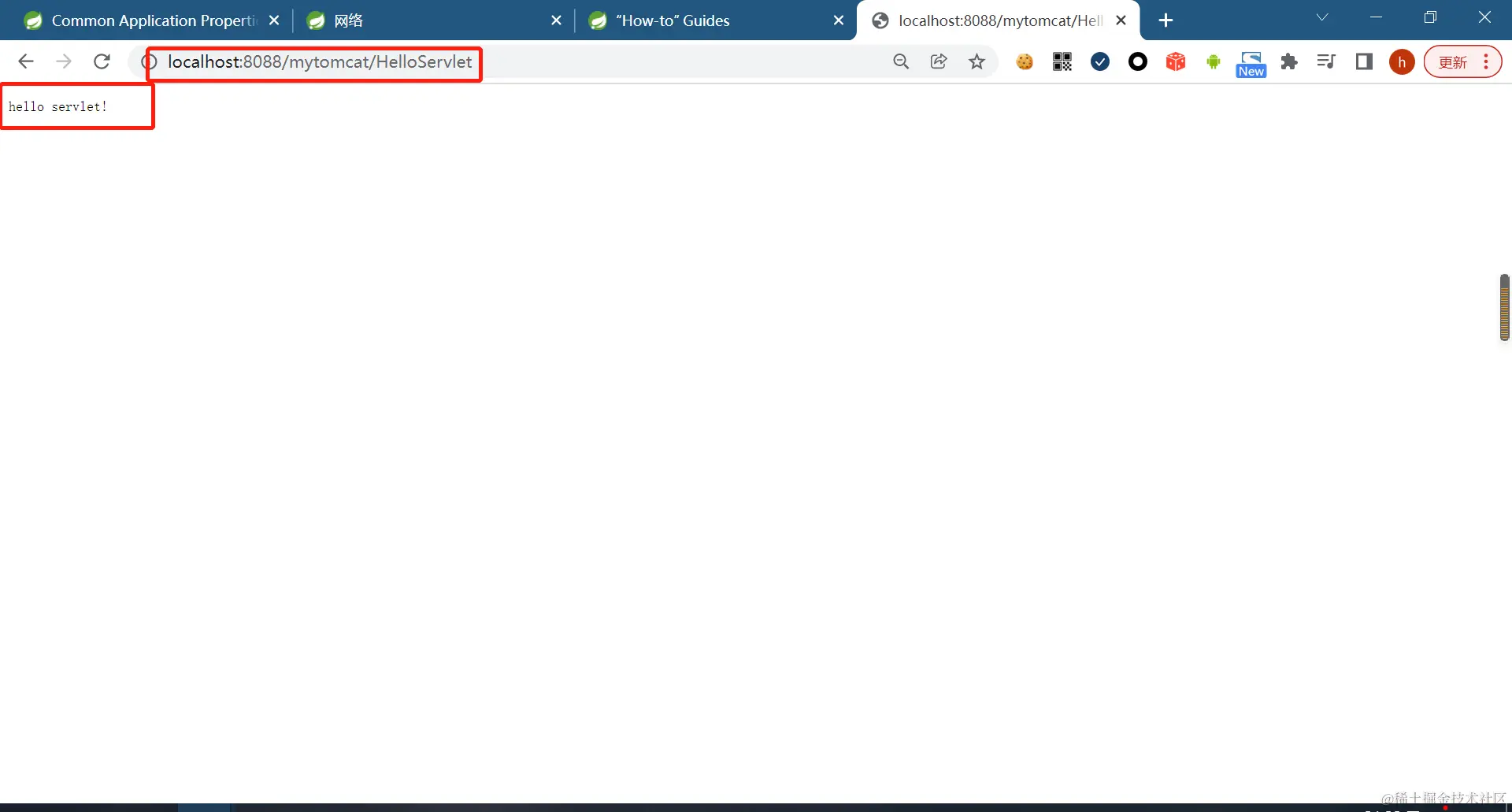Open a new tab

[1166, 20]
